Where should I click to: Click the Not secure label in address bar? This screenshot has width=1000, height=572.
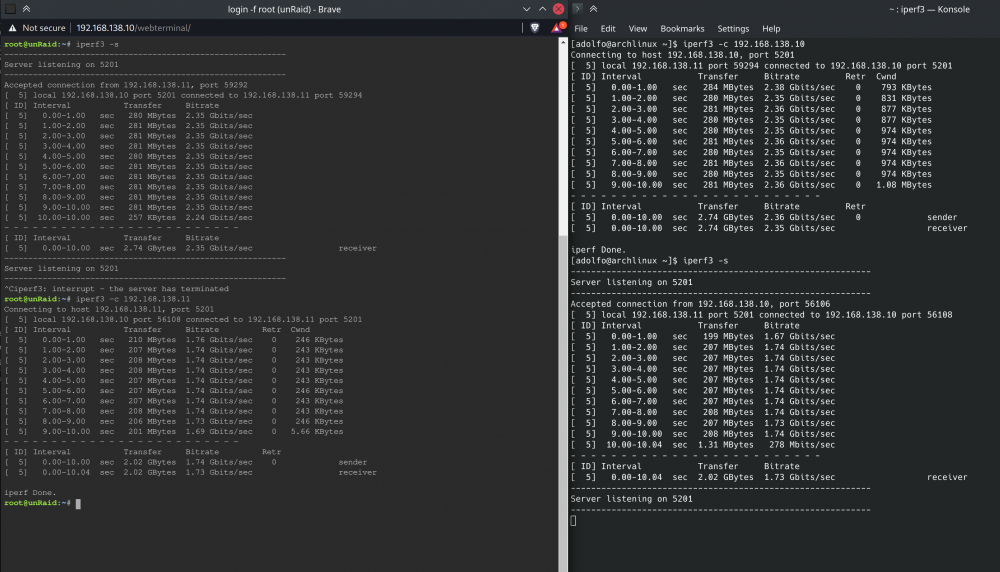(x=43, y=28)
